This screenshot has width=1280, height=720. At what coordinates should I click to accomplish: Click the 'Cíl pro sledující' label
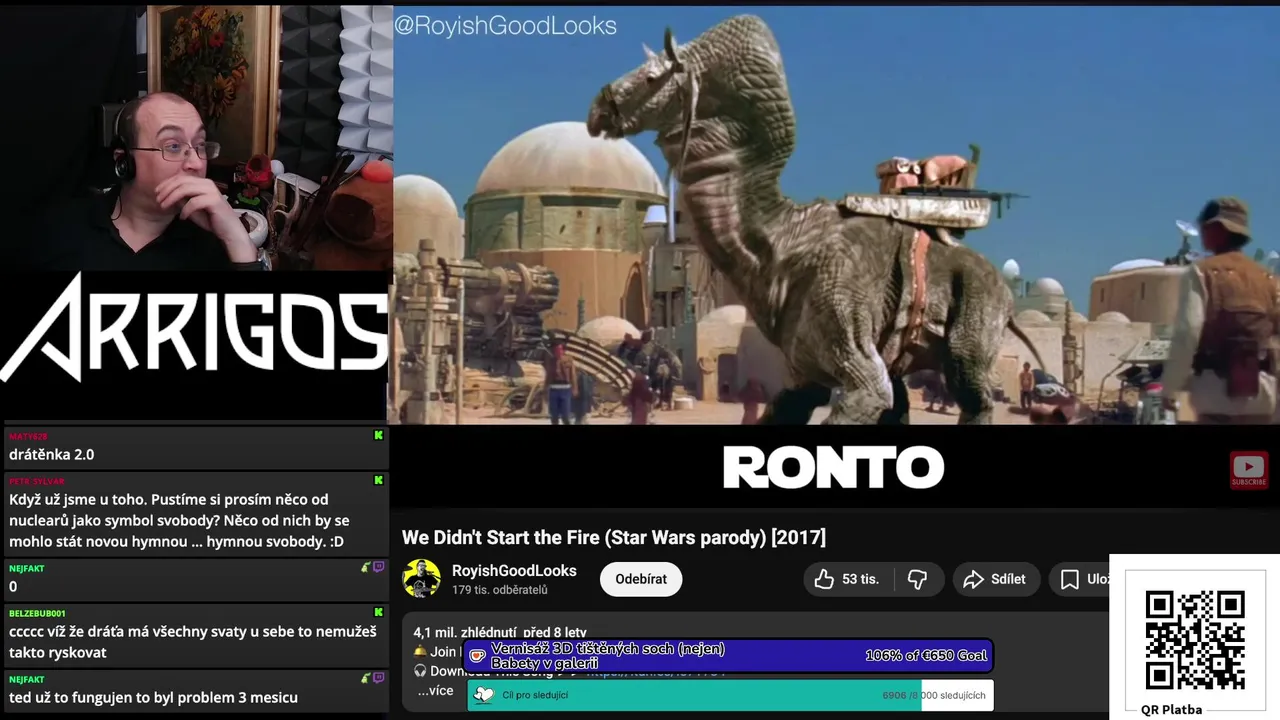pos(535,695)
